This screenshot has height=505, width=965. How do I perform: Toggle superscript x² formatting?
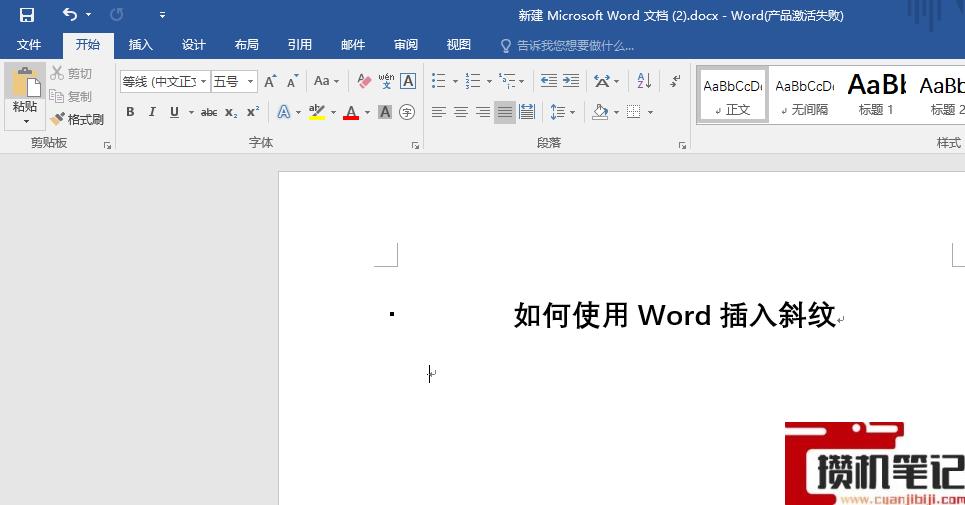[x=253, y=112]
